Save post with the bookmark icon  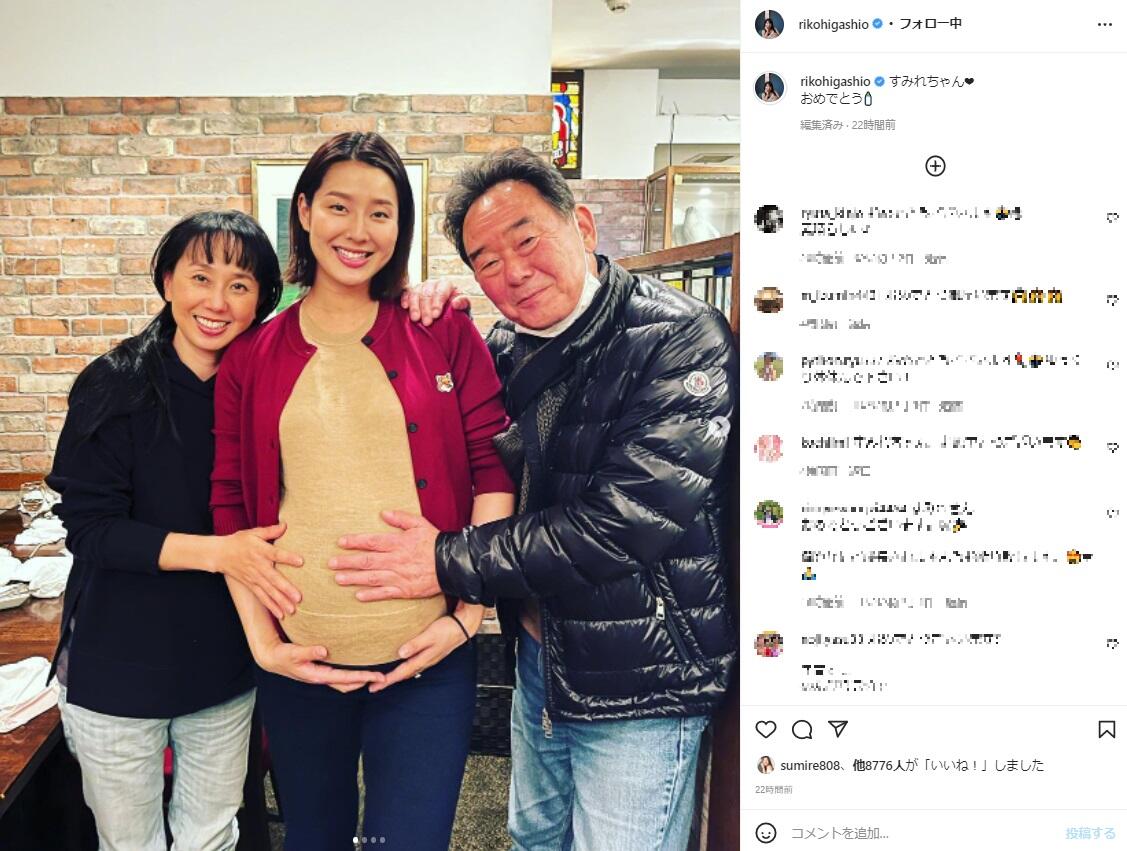pyautogui.click(x=1107, y=730)
